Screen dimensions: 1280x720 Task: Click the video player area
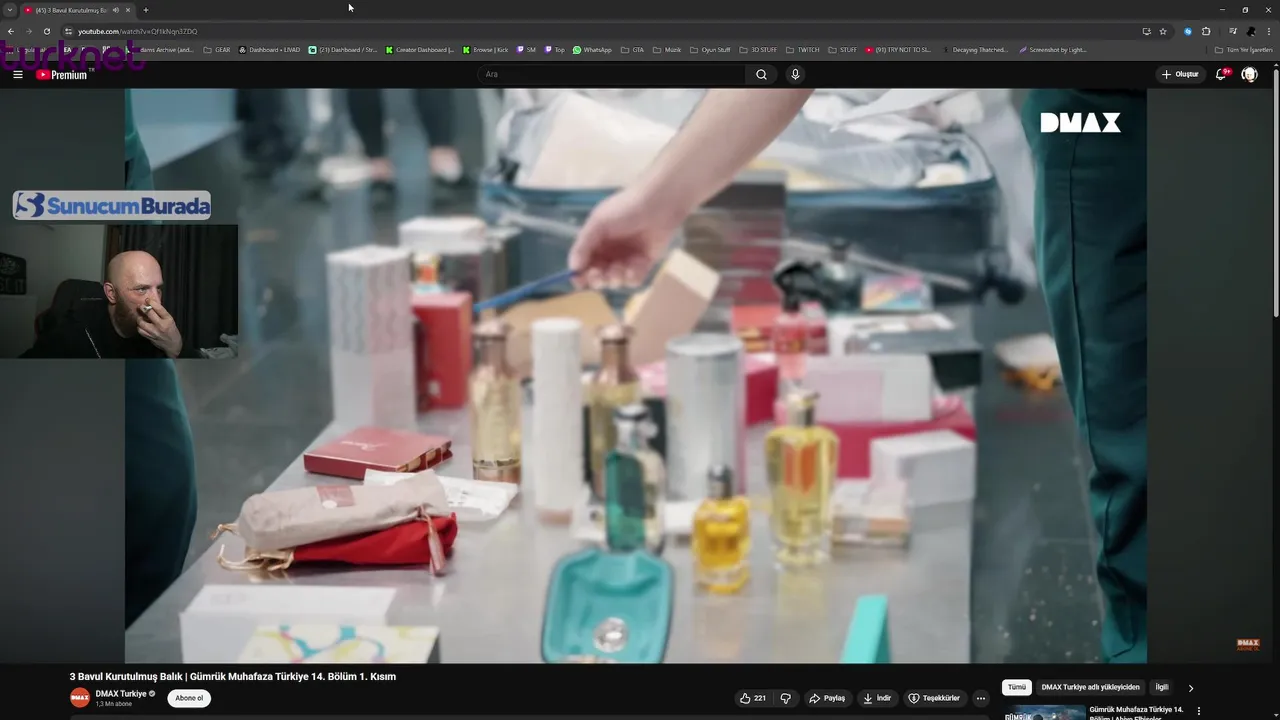[636, 375]
